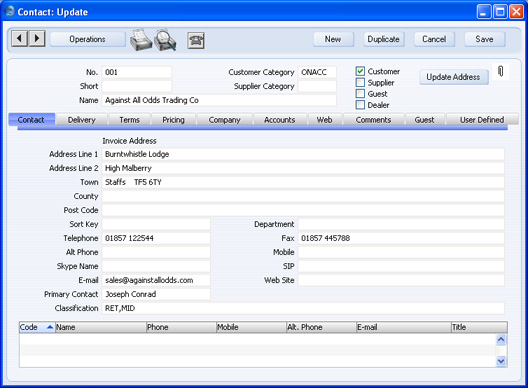Click Address Line 2 field
The height and width of the screenshot is (388, 528).
click(303, 168)
